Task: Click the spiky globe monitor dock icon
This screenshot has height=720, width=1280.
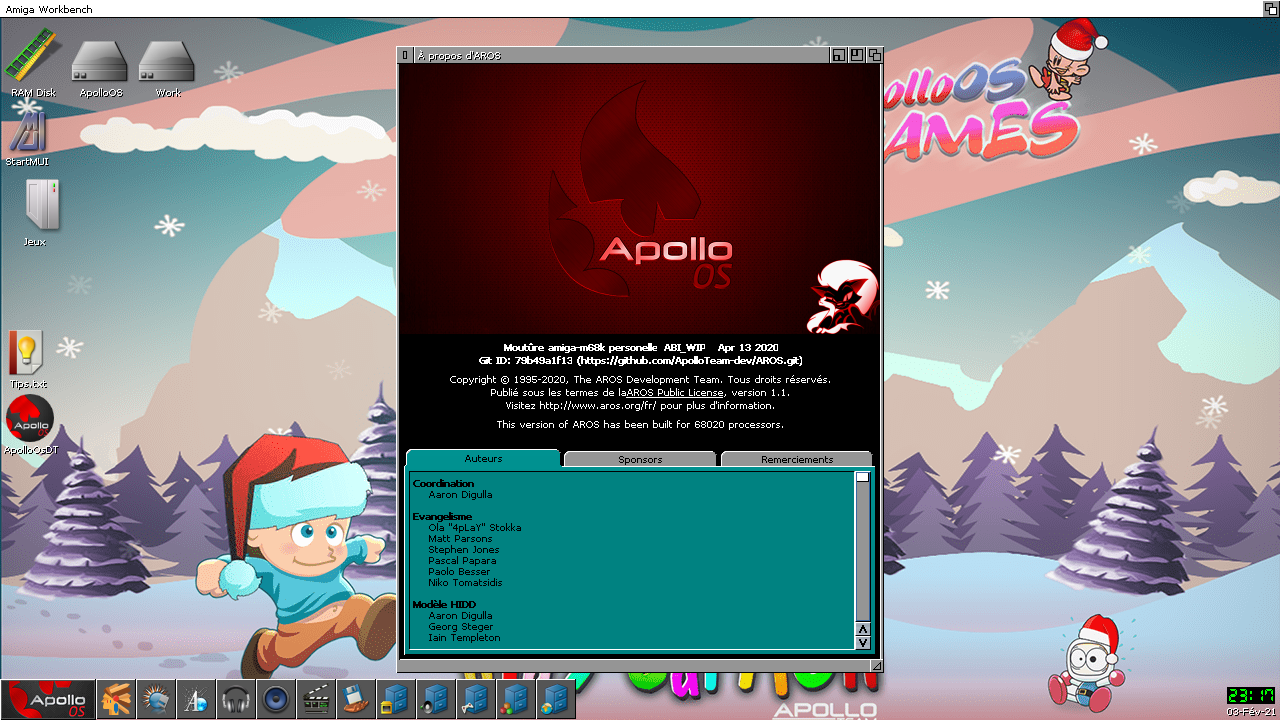Action: point(156,699)
